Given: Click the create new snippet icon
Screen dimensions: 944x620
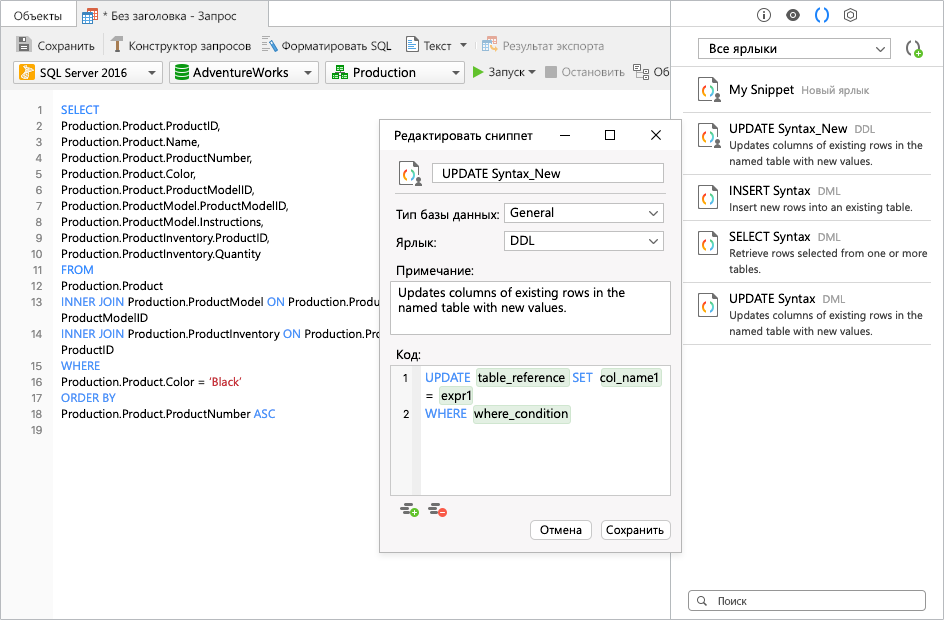Looking at the screenshot, I should [914, 49].
